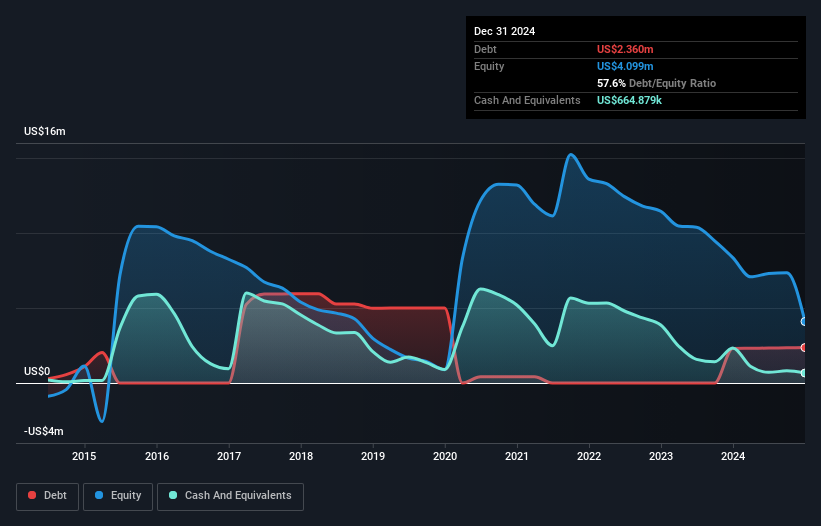Click the 2018 x-axis label
This screenshot has height=526, width=821.
[301, 456]
